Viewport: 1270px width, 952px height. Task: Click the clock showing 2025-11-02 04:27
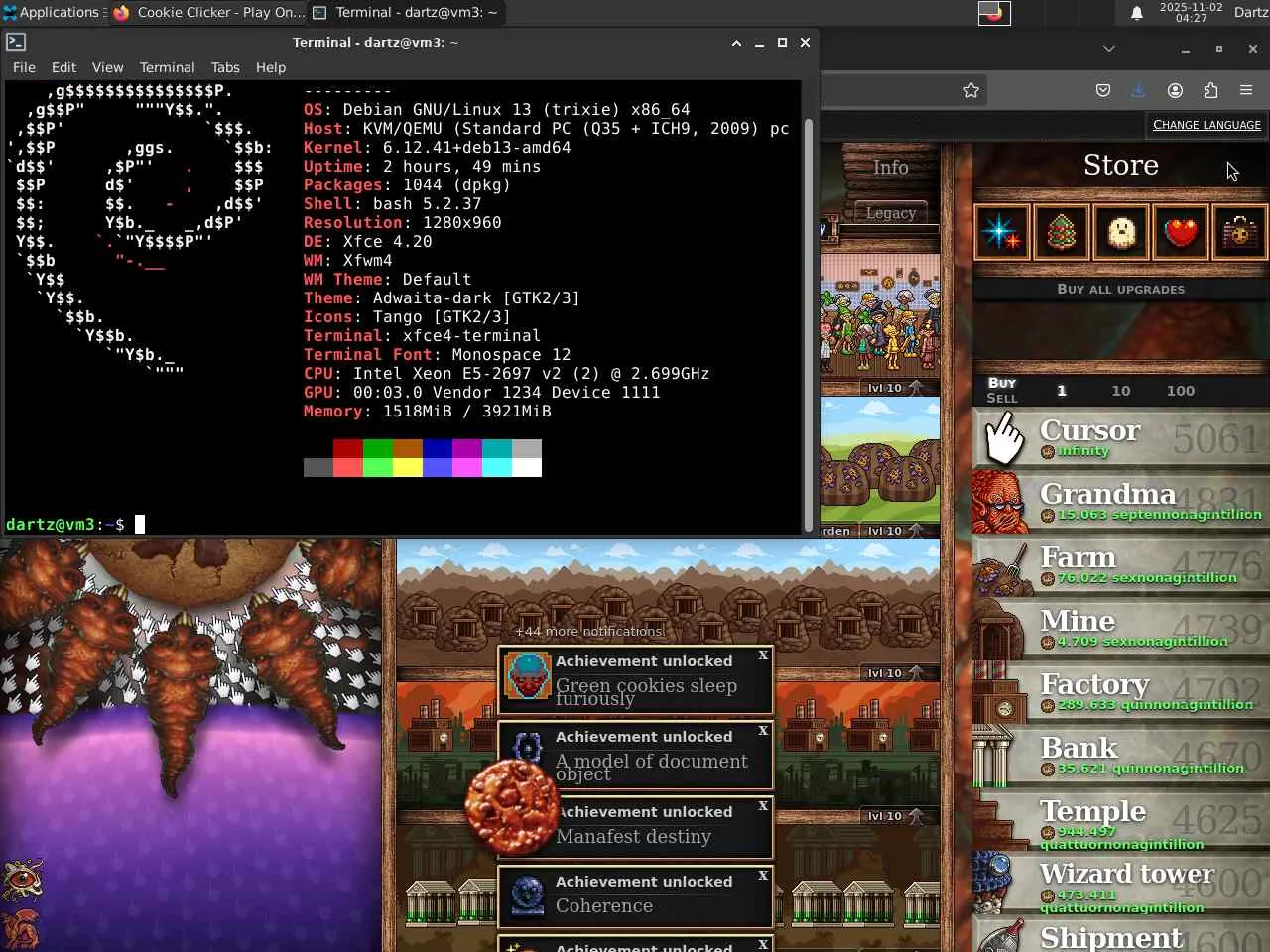[1191, 12]
